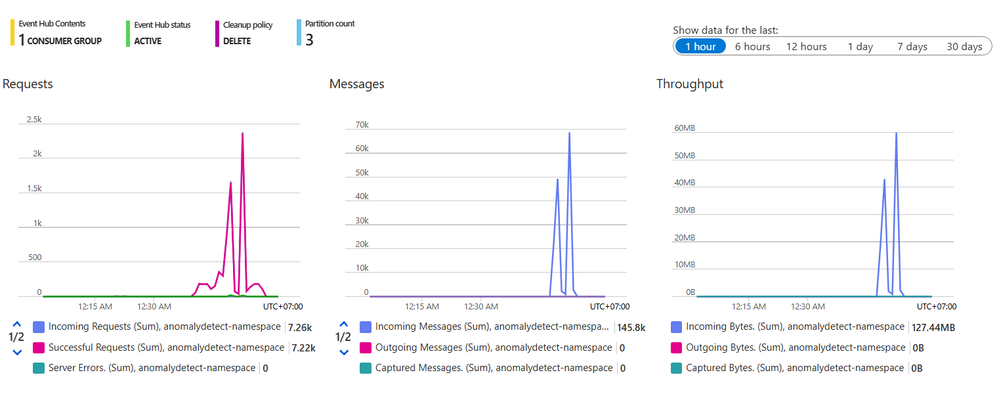Go to next Messages legend page
999x393 pixels.
(x=344, y=351)
